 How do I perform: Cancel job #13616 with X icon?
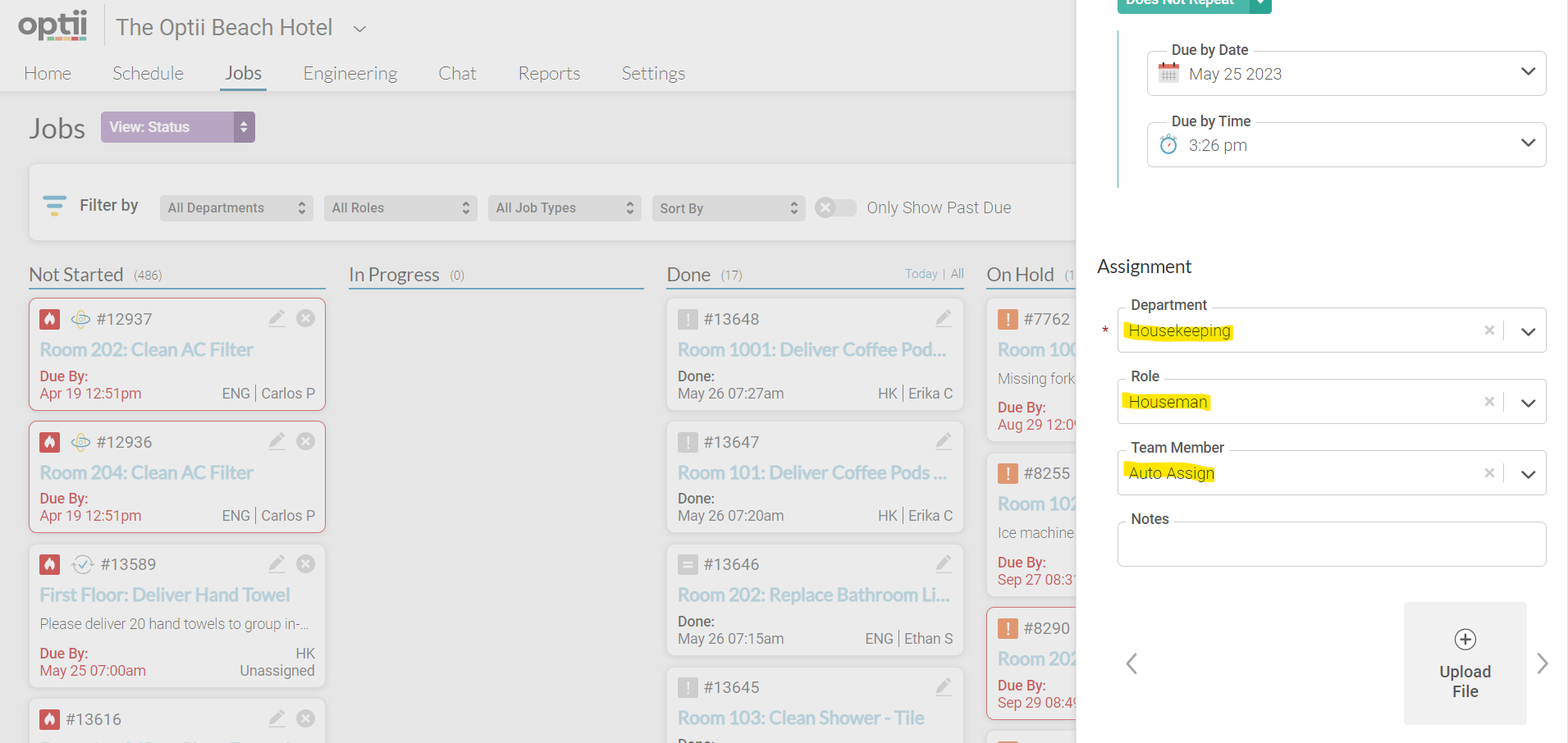(305, 718)
